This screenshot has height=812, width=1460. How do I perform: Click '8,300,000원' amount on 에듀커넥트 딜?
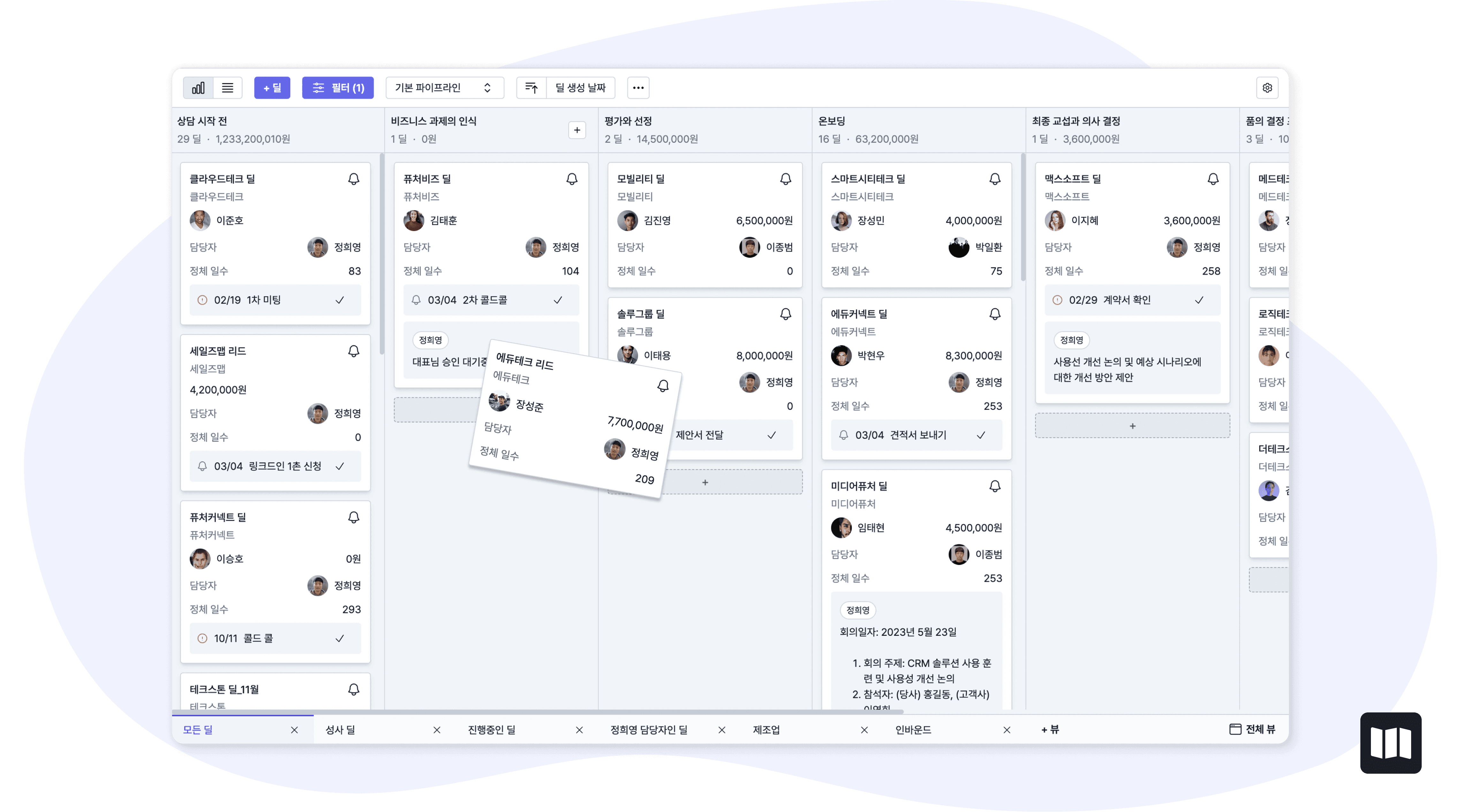973,356
